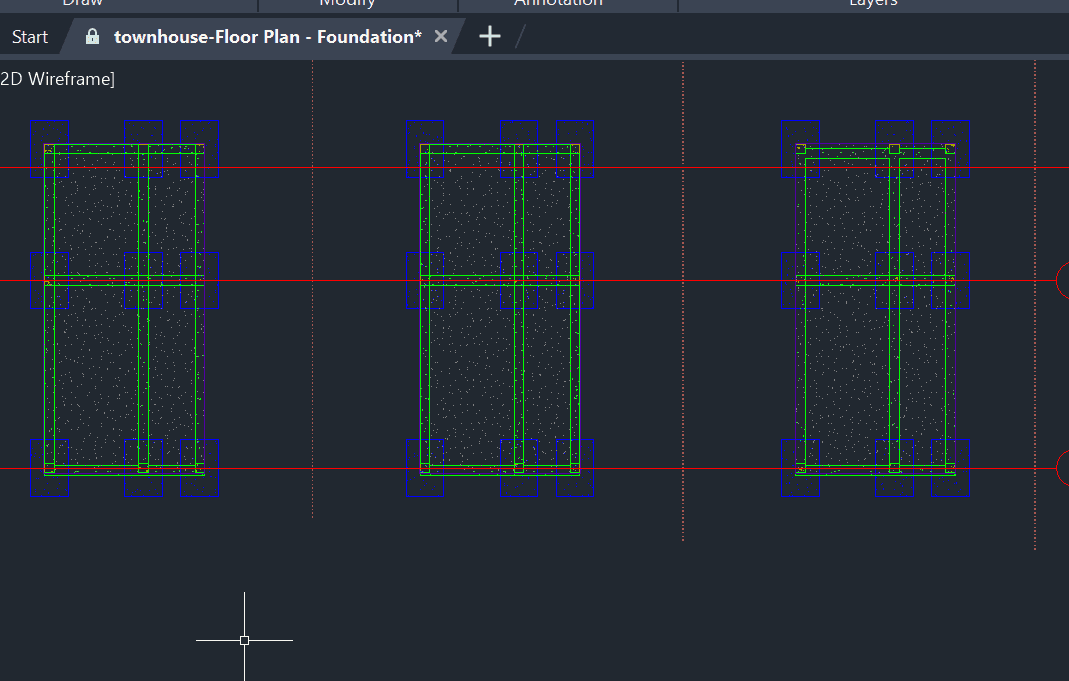Image resolution: width=1069 pixels, height=681 pixels.
Task: Open the 2D Wireframe visual style control
Action: (x=58, y=79)
